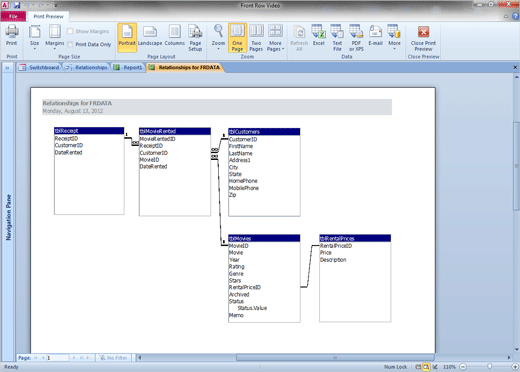Click the current page number field

(x=57, y=358)
